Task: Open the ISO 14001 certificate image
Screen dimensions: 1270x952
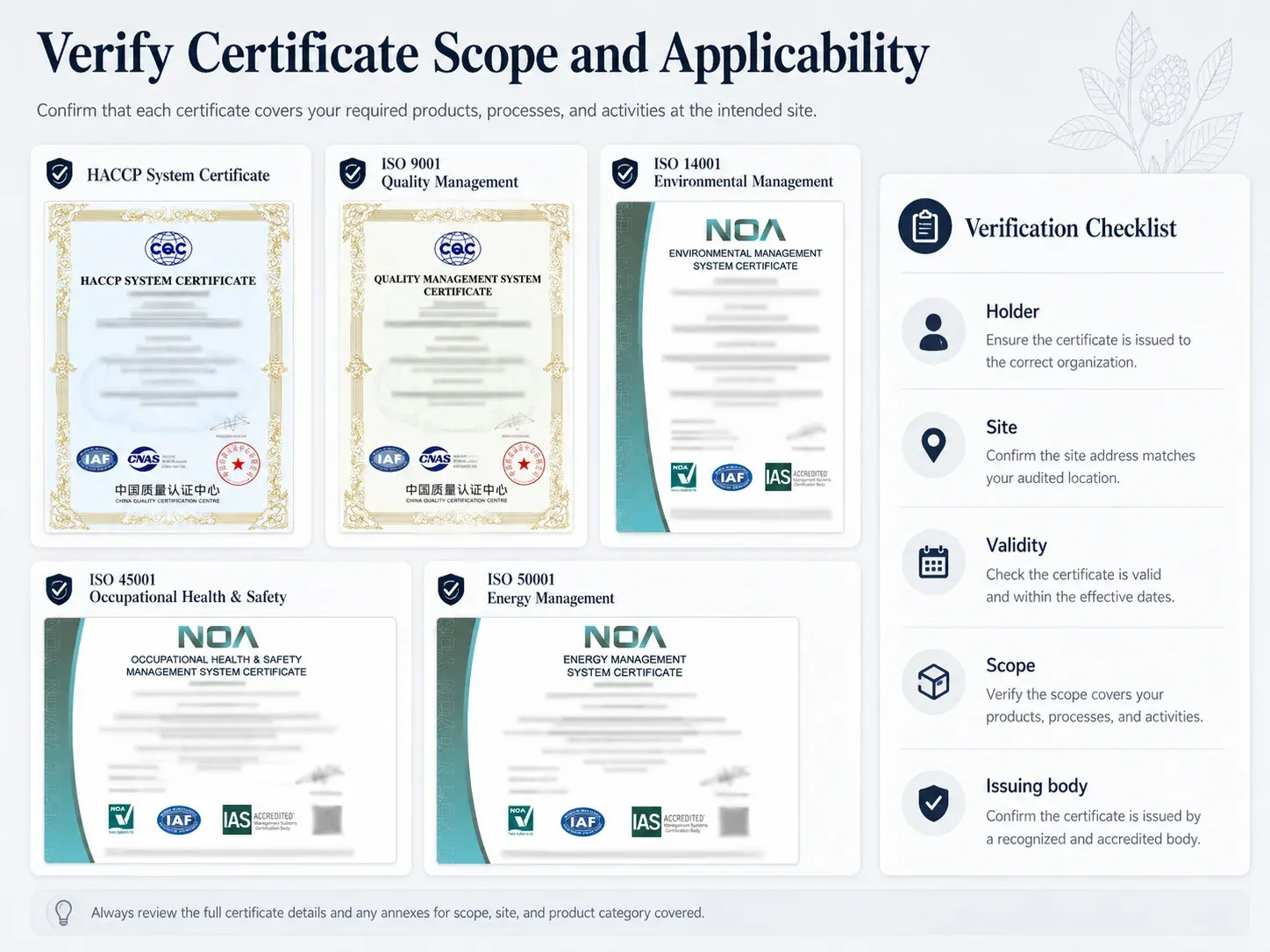Action: (x=730, y=366)
